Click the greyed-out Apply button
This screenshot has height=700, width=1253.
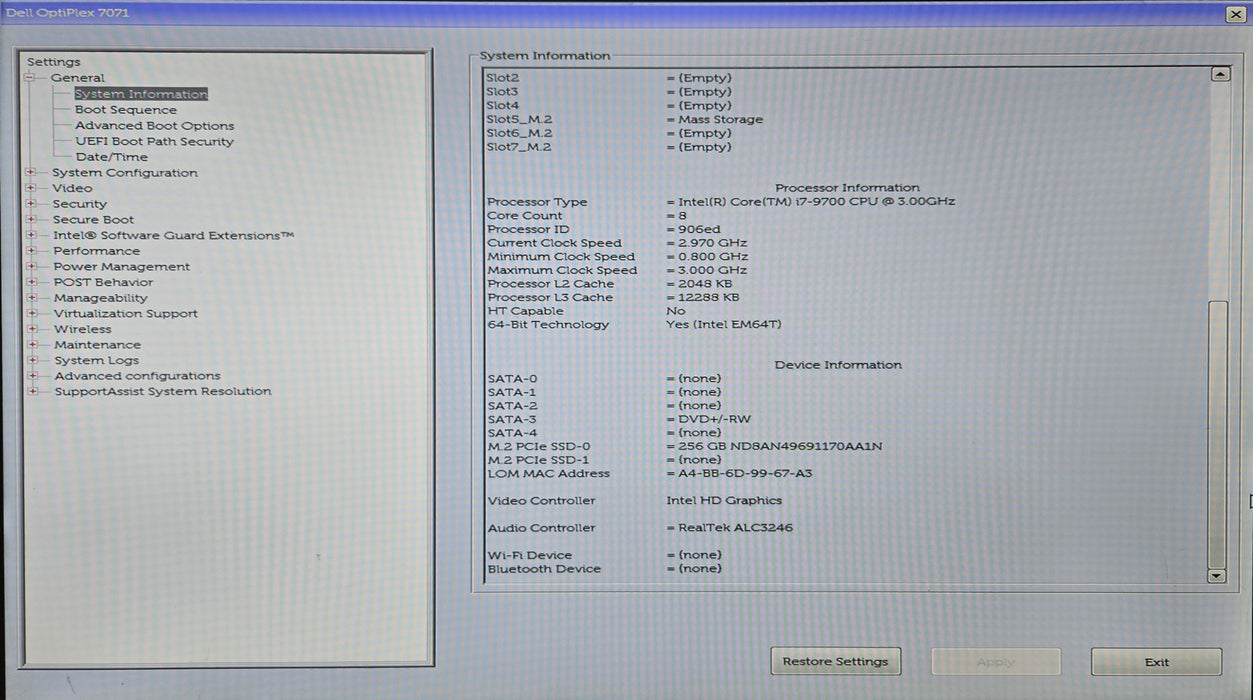(996, 662)
